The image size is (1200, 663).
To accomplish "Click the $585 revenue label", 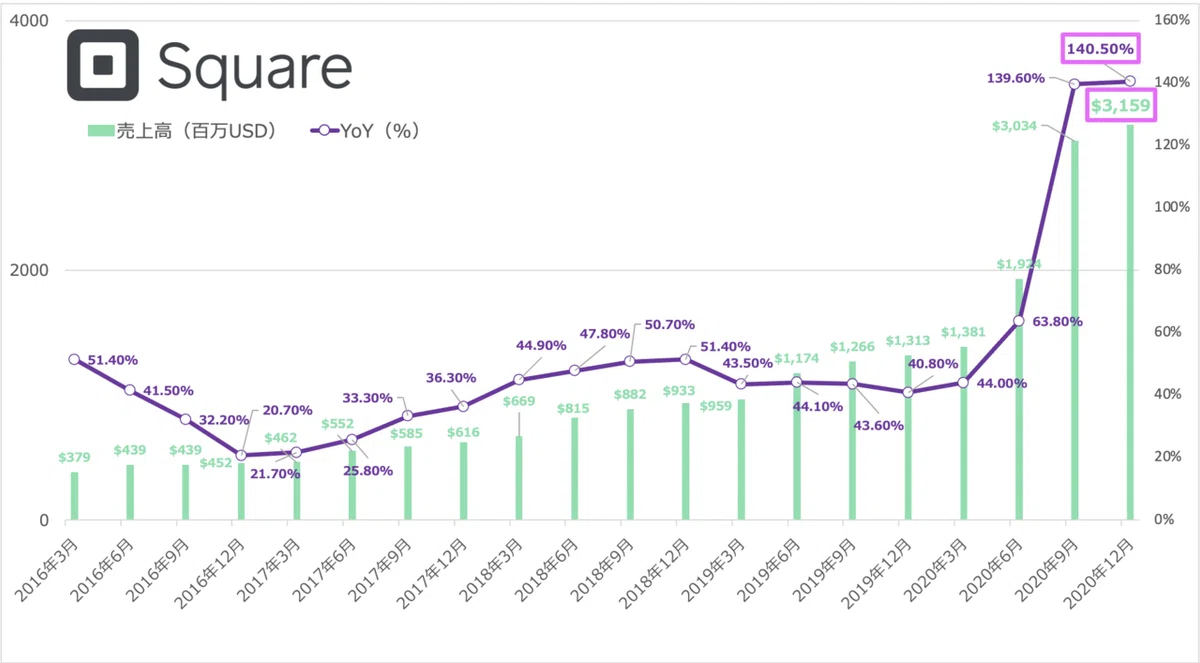I will 409,434.
